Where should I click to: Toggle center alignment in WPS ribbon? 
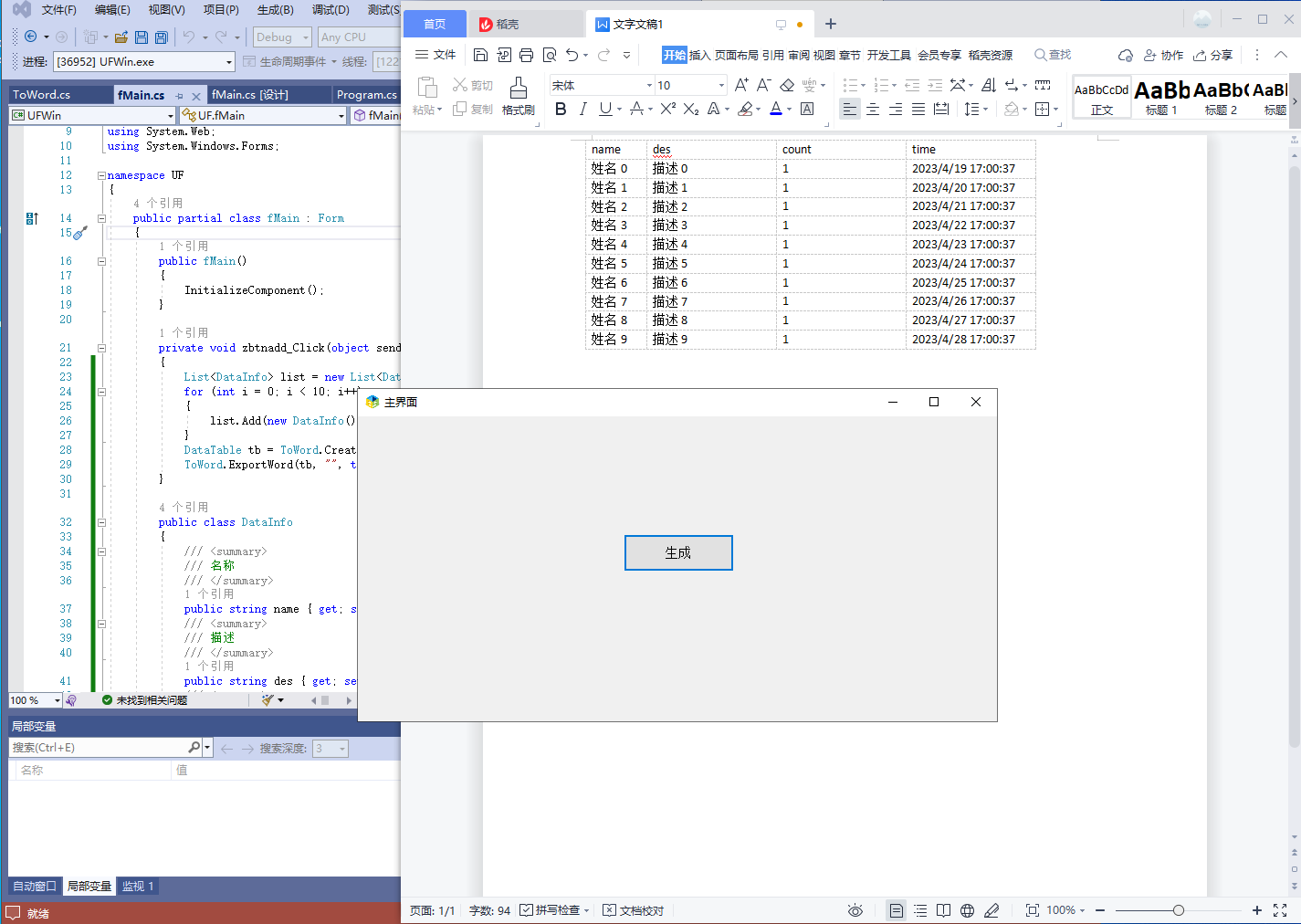tap(873, 109)
